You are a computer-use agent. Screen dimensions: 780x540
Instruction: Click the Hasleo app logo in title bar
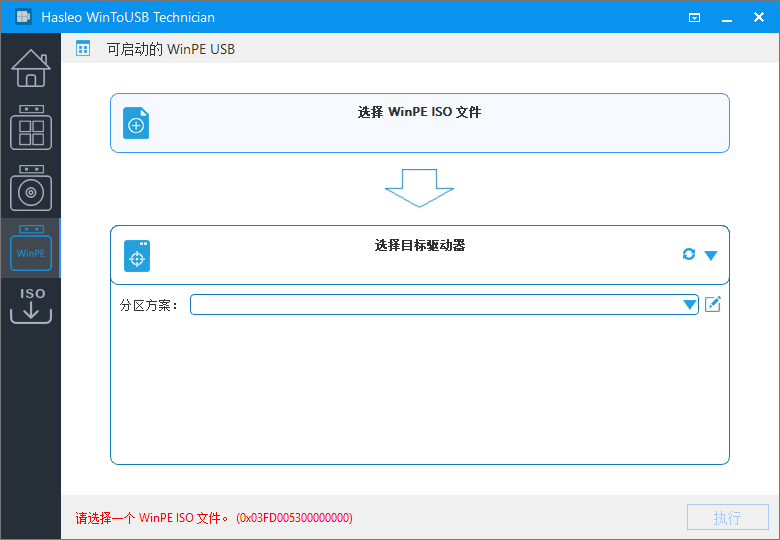22,17
